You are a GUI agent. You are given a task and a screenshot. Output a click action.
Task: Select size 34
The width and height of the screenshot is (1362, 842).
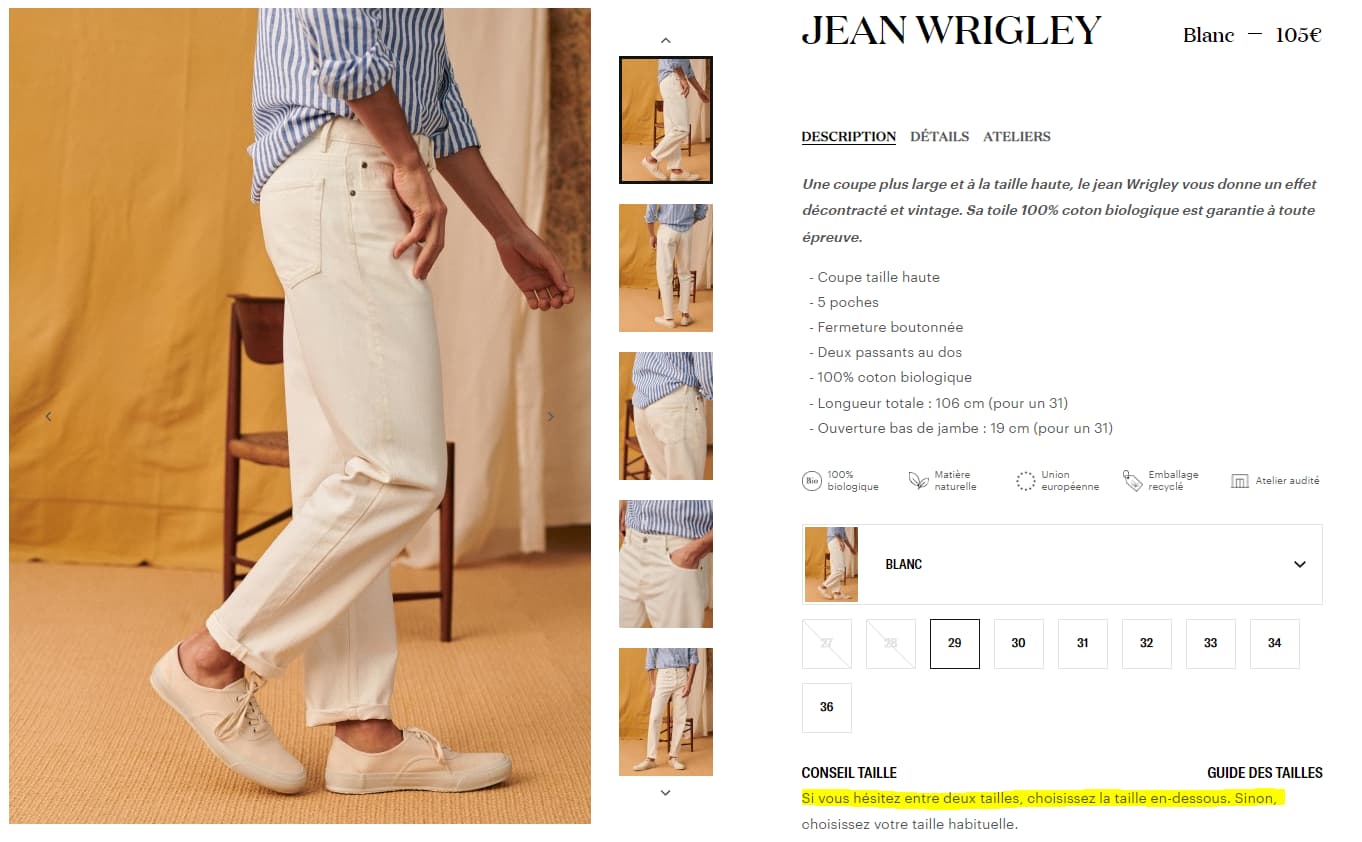tap(1275, 644)
